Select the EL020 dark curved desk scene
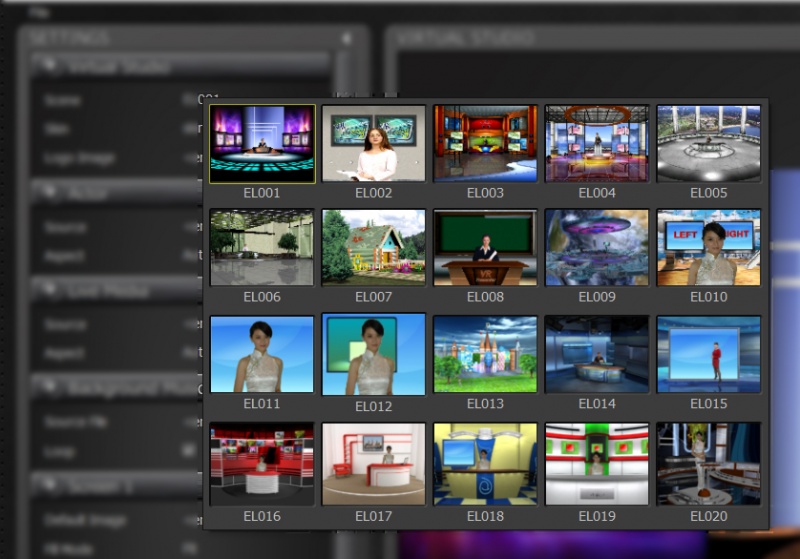 [709, 464]
